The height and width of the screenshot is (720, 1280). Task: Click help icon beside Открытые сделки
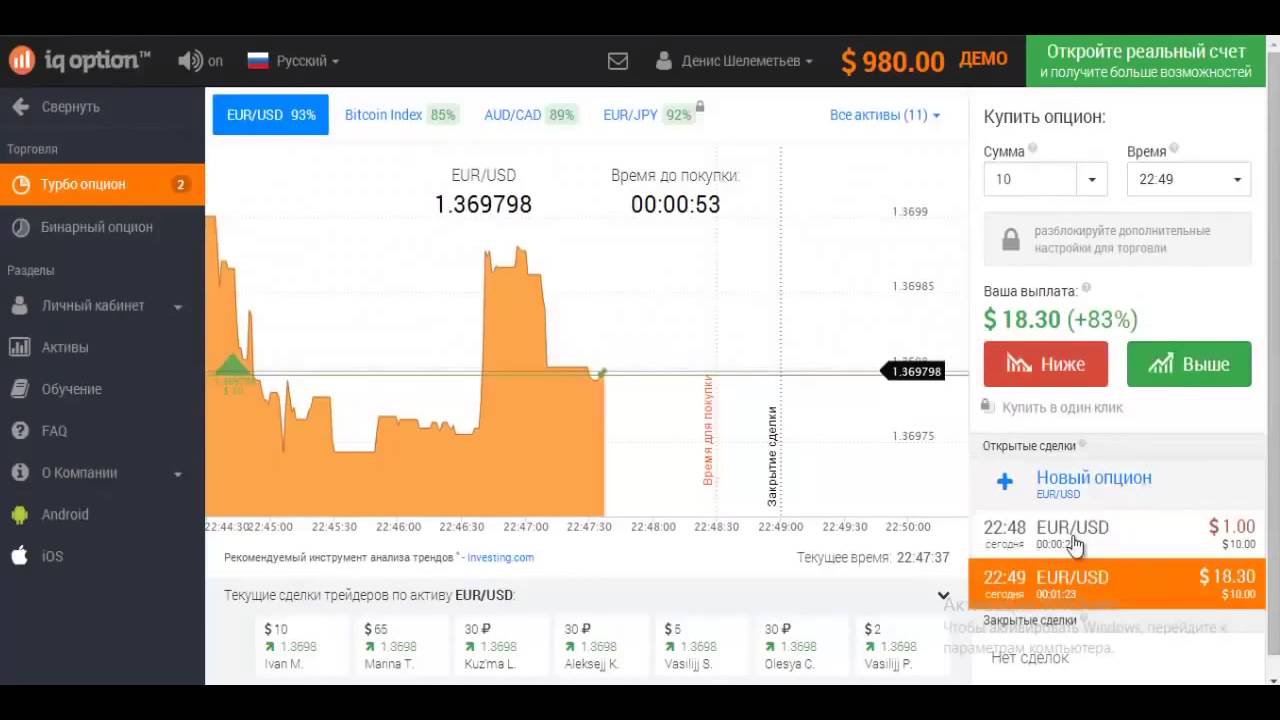tap(1082, 444)
